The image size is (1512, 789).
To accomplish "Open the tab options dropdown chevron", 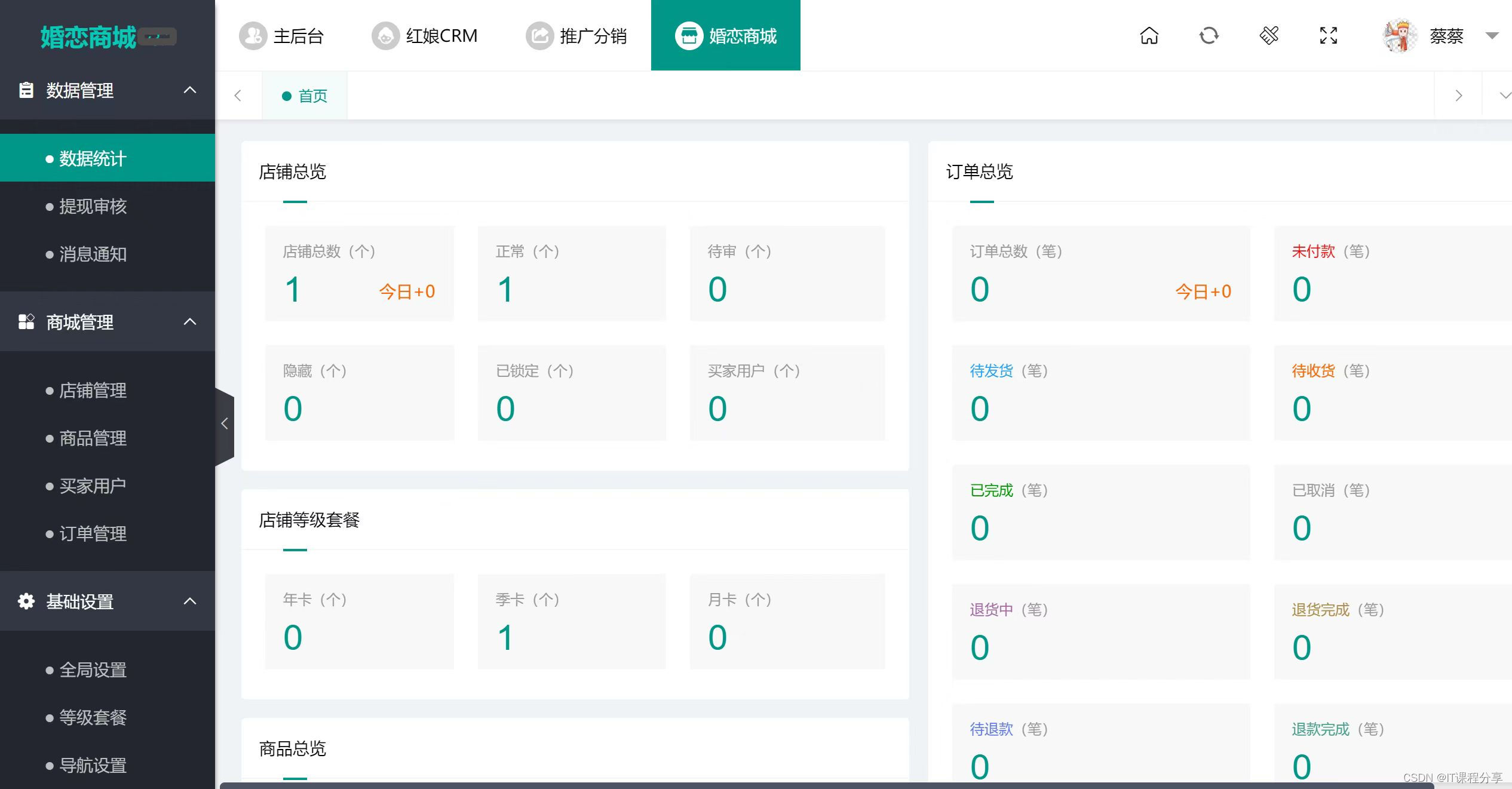I will [x=1504, y=96].
